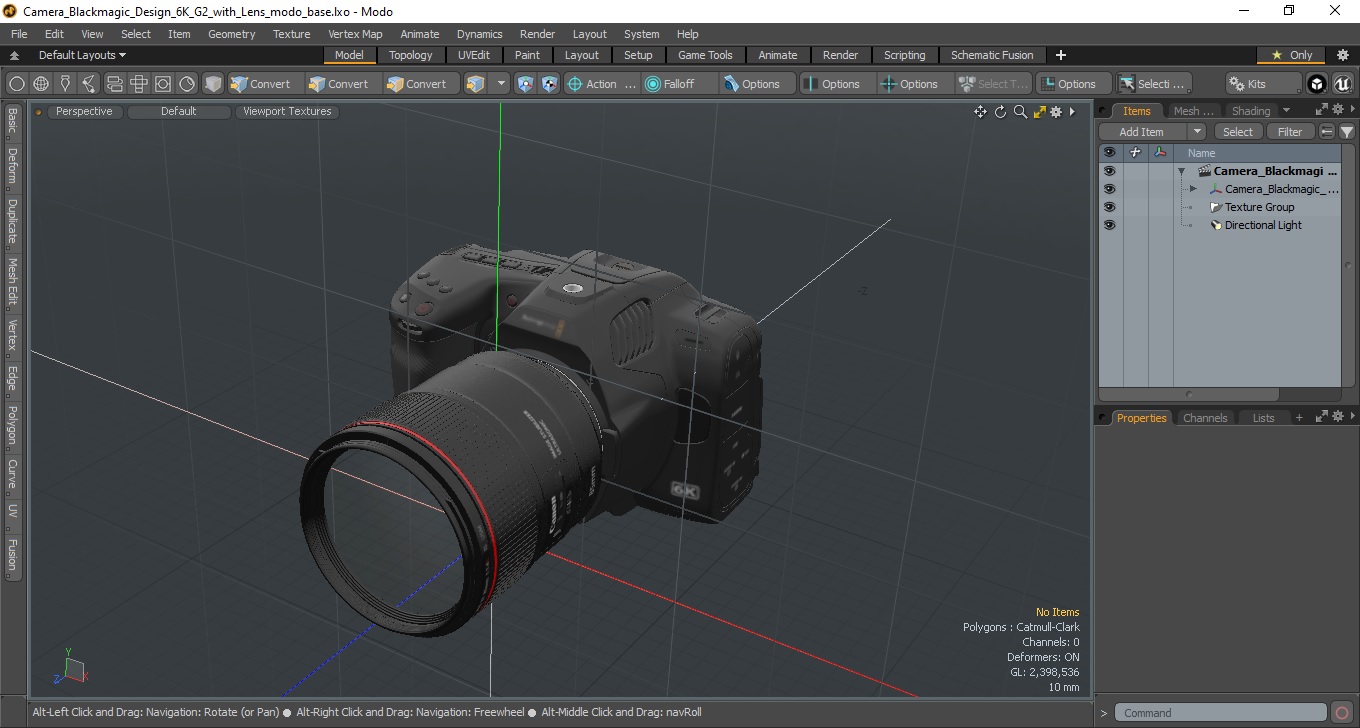Viewport: 1360px width, 728px height.
Task: Click the eye column header icon
Action: pyautogui.click(x=1109, y=153)
